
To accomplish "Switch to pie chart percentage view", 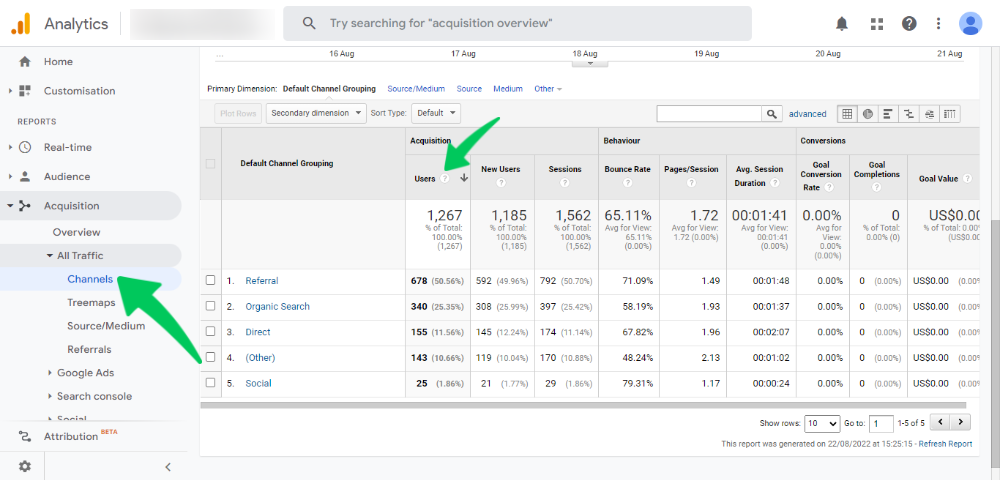I will tap(867, 114).
